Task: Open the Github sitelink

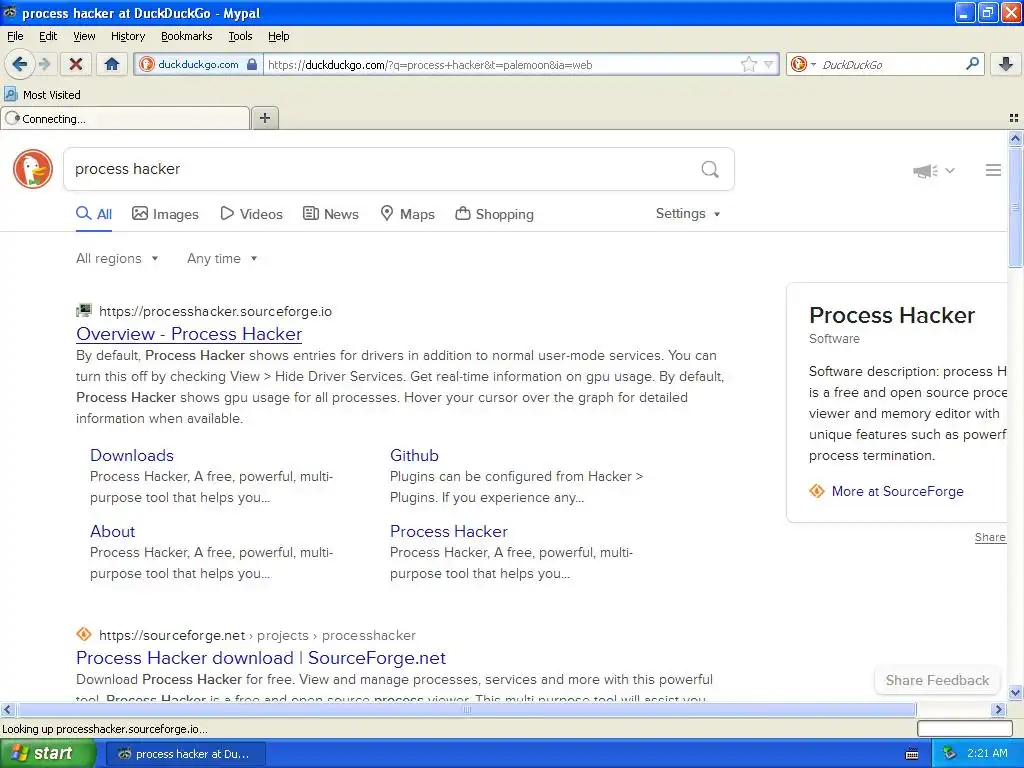Action: point(414,455)
